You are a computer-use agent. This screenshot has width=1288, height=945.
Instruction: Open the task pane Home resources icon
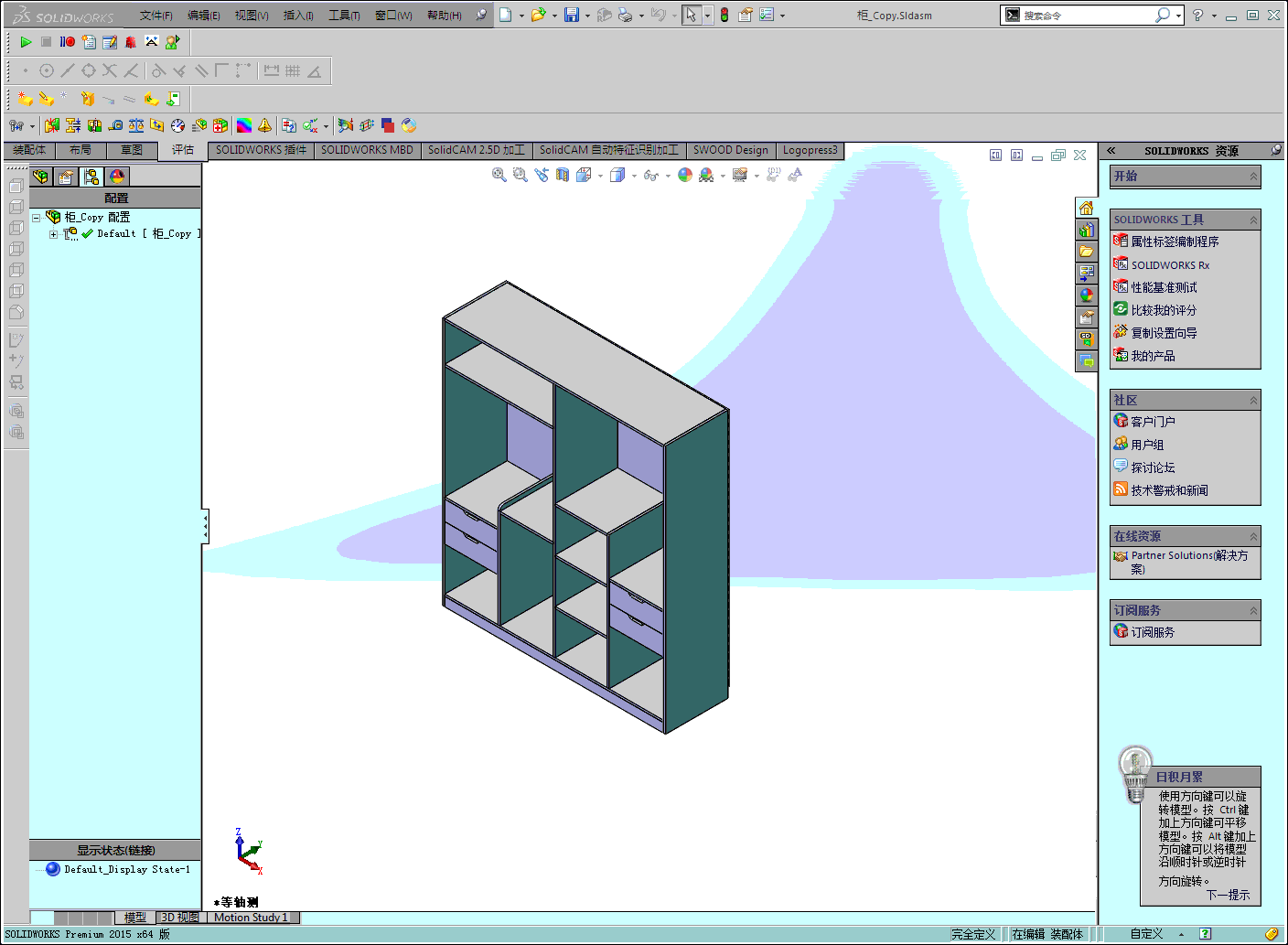tap(1087, 208)
